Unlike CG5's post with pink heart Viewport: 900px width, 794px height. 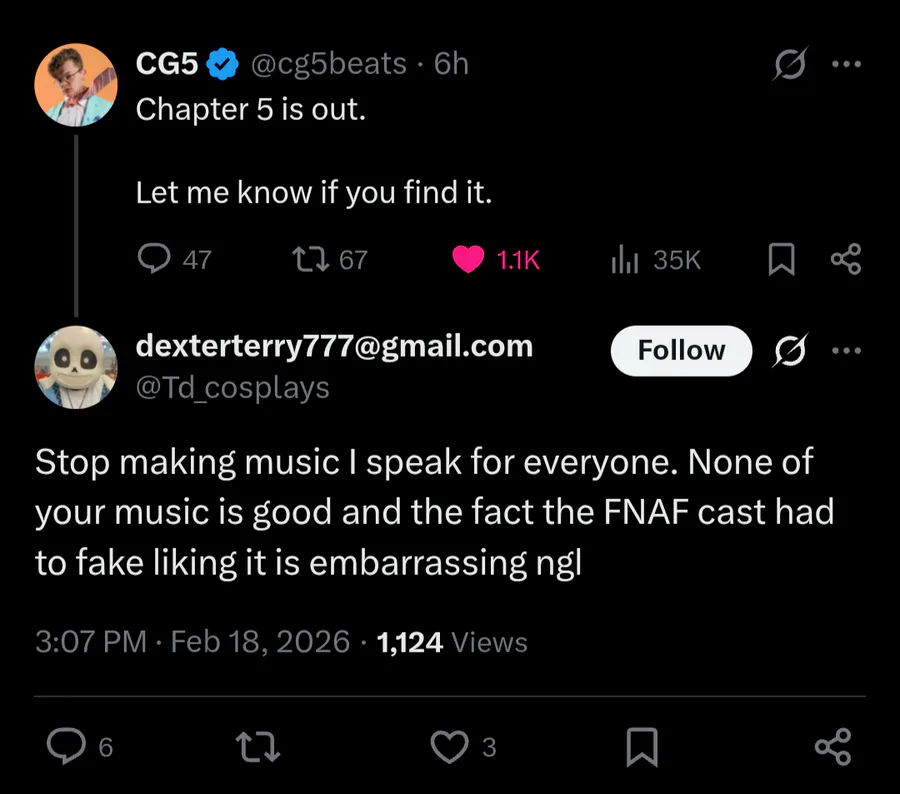click(x=467, y=260)
